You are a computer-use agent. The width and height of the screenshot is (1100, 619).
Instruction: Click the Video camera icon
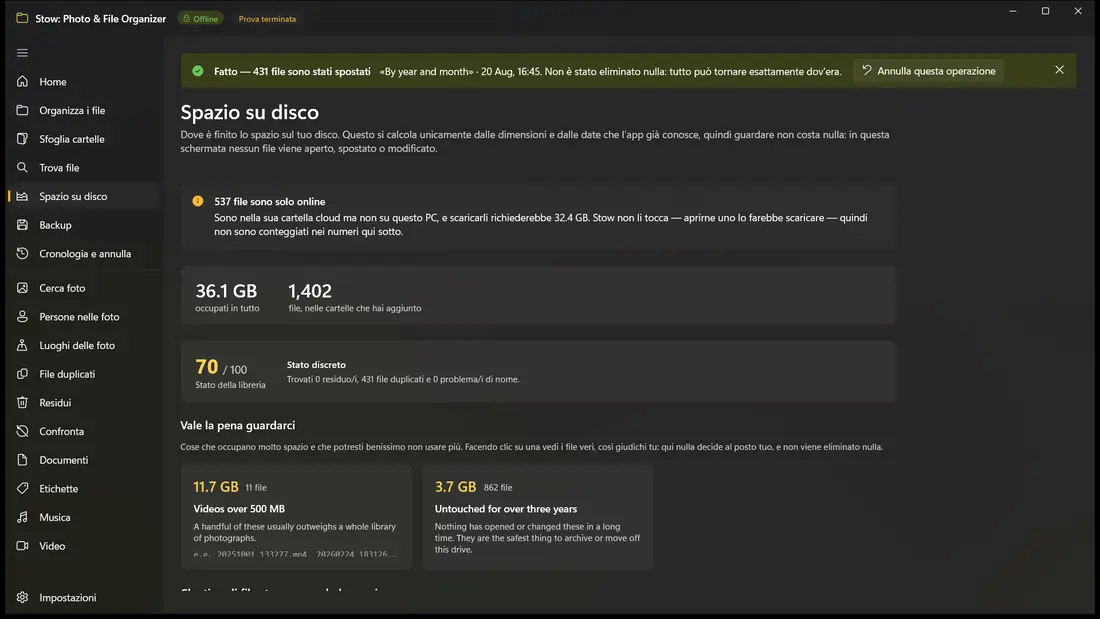point(22,546)
